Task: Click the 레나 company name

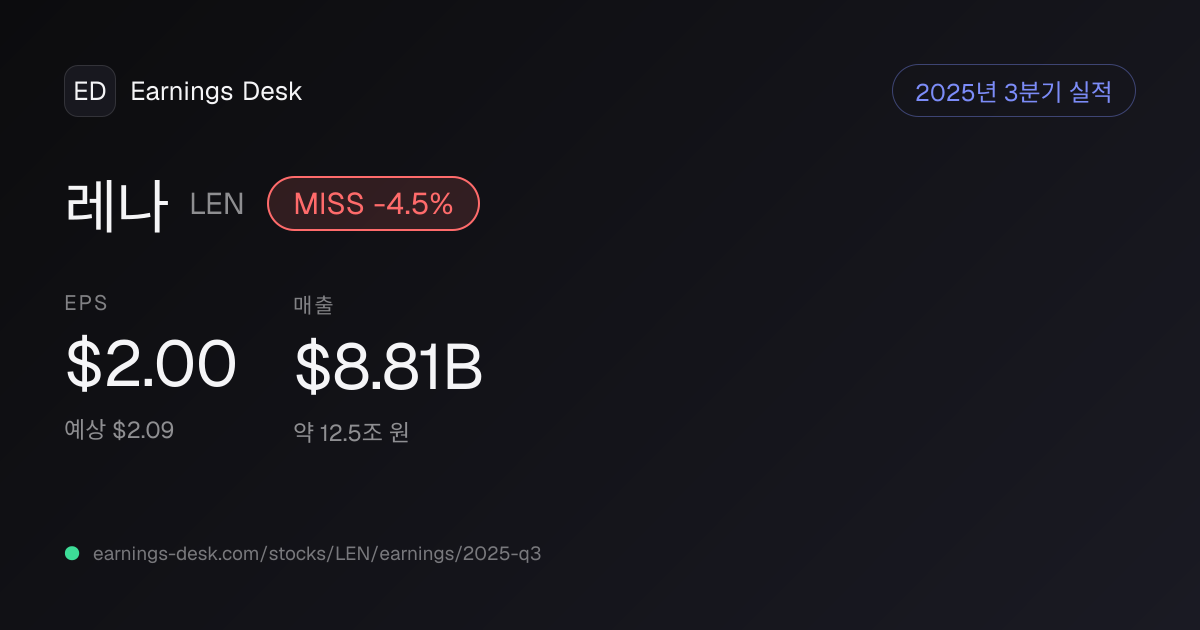Action: (x=116, y=204)
